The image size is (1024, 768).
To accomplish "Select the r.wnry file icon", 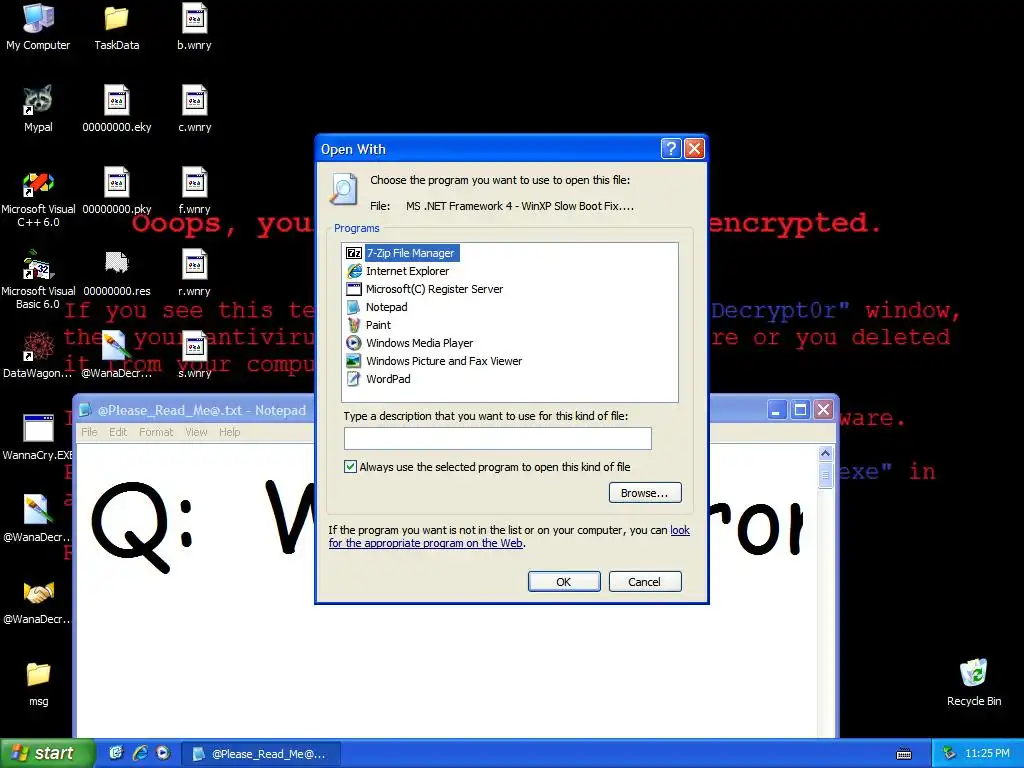I will coord(194,273).
